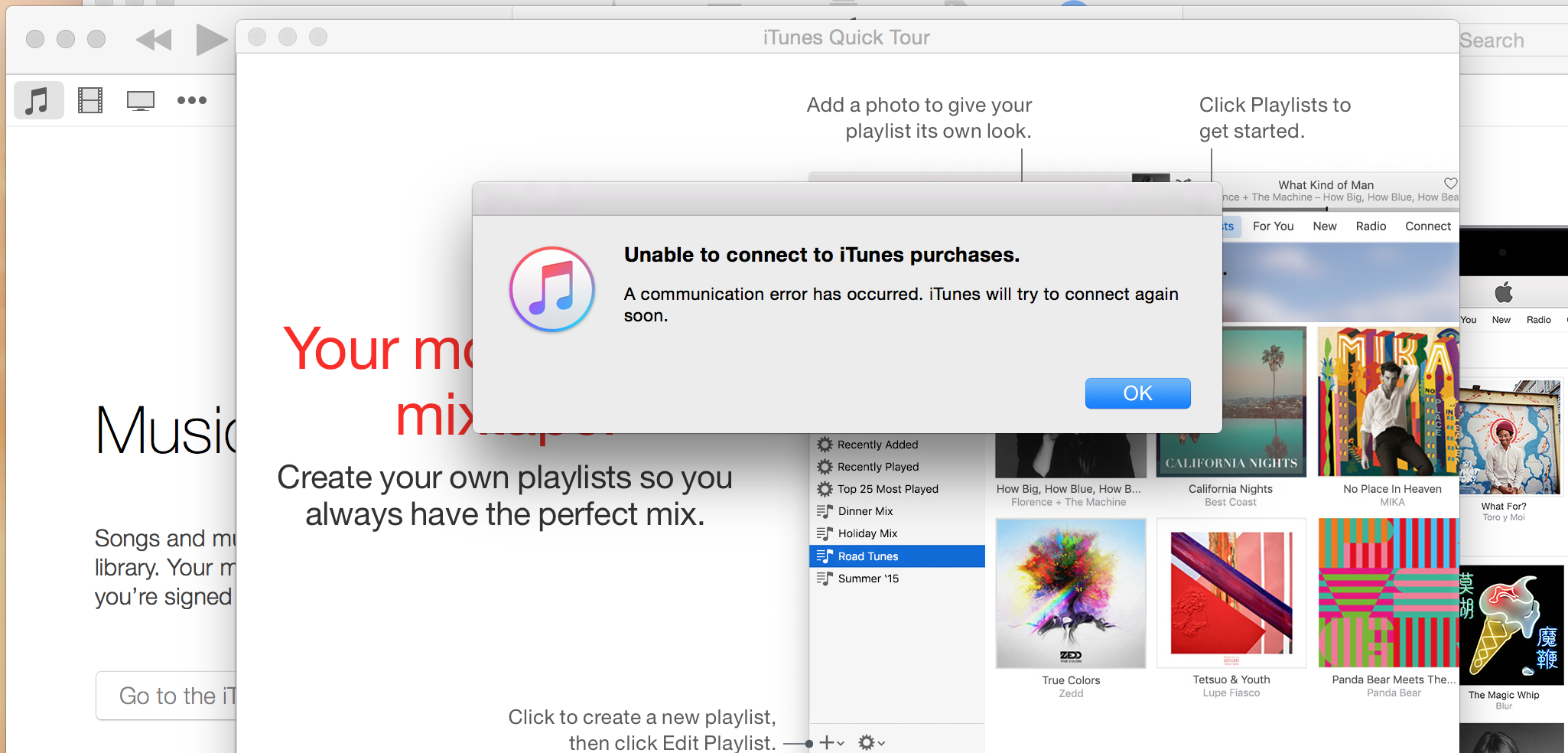The image size is (1568, 753).
Task: Open the What For? album cover
Action: pyautogui.click(x=1510, y=437)
